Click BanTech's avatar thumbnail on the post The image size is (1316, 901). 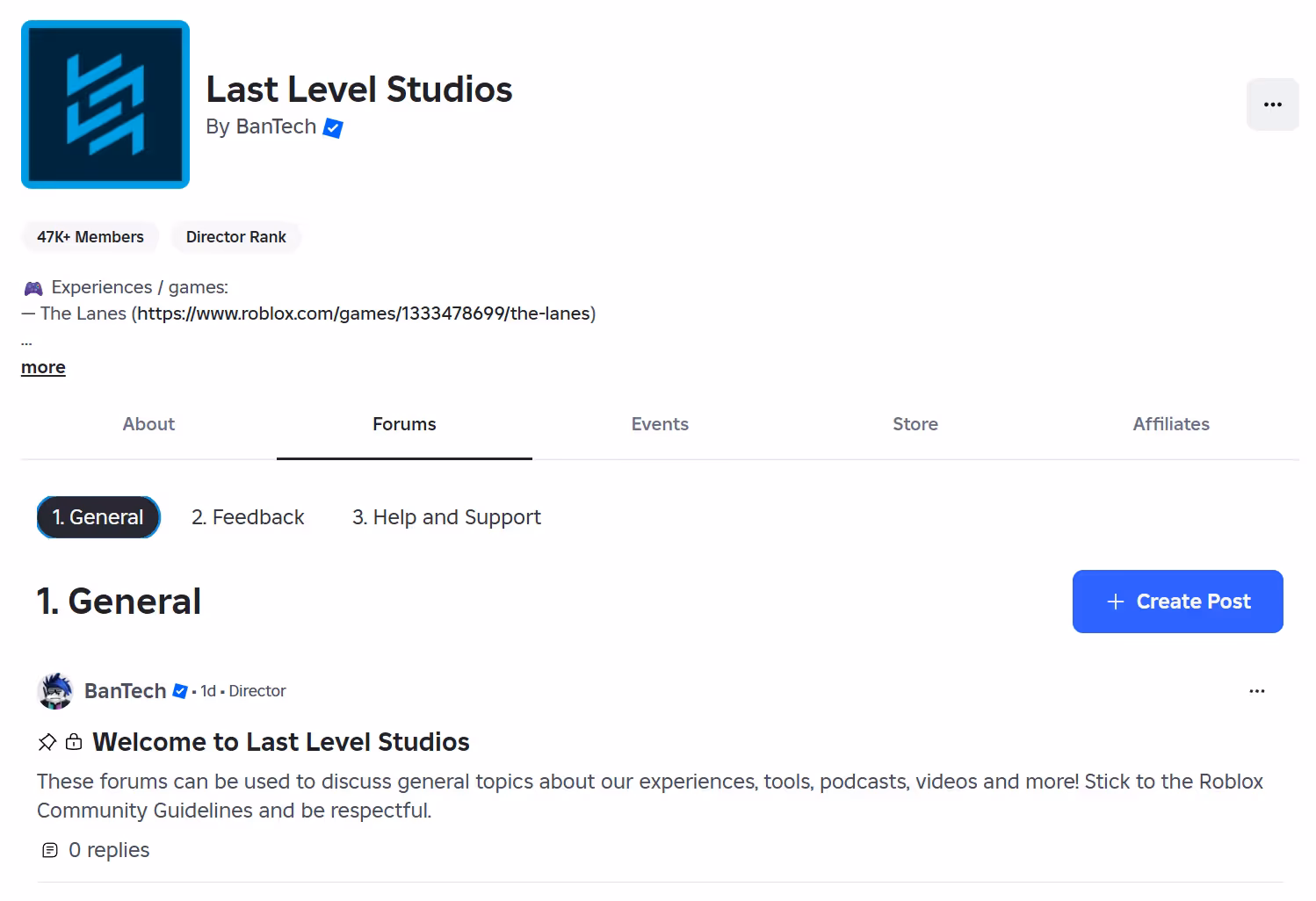(54, 691)
